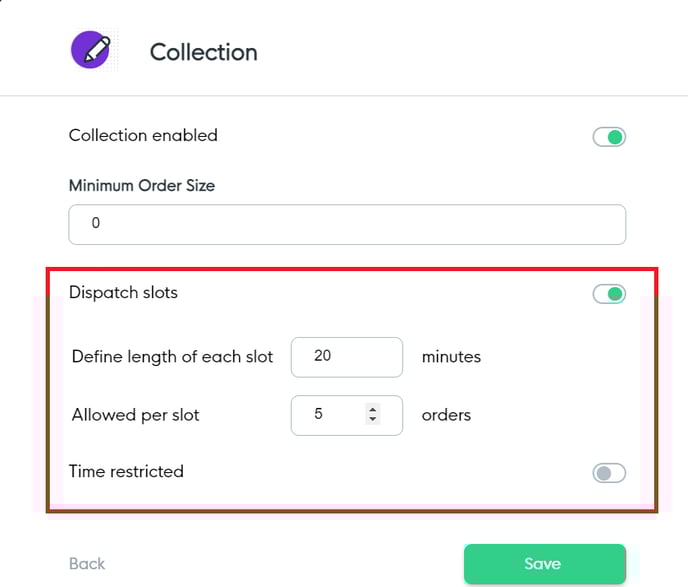The image size is (688, 587).
Task: Focus the slot length minutes field
Action: pyautogui.click(x=346, y=356)
